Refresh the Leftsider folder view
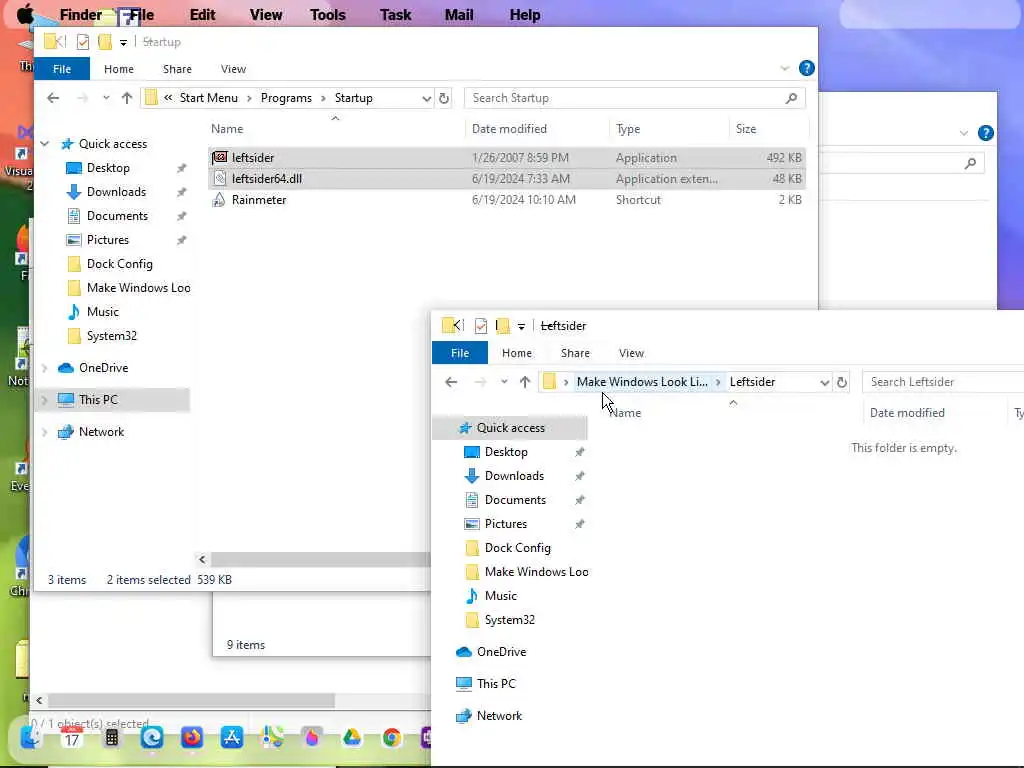 tap(842, 382)
